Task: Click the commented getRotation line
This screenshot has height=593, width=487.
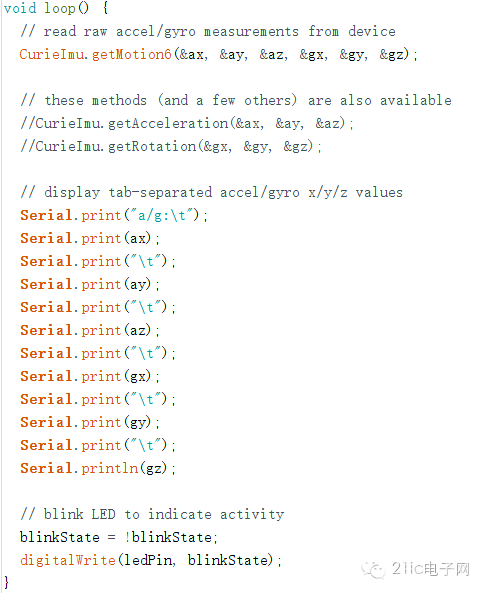Action: (171, 147)
